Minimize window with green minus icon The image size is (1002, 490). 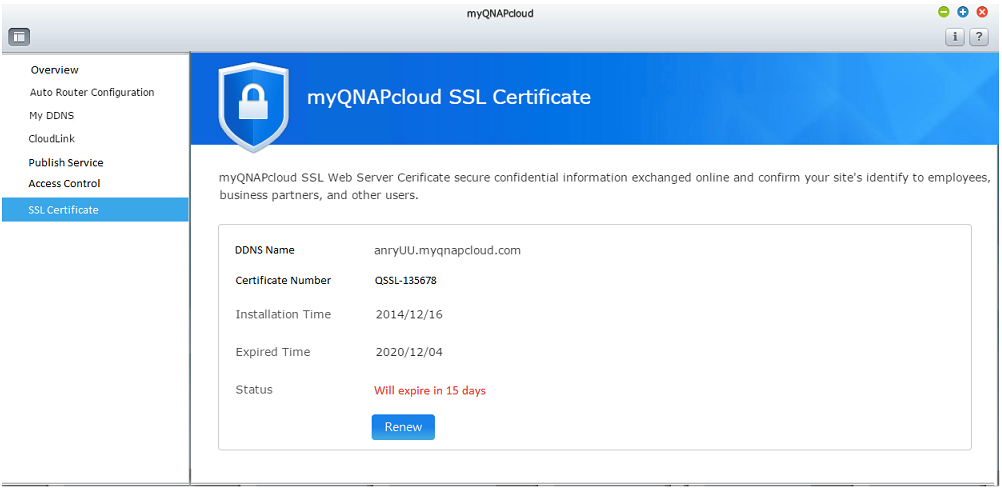coord(943,12)
